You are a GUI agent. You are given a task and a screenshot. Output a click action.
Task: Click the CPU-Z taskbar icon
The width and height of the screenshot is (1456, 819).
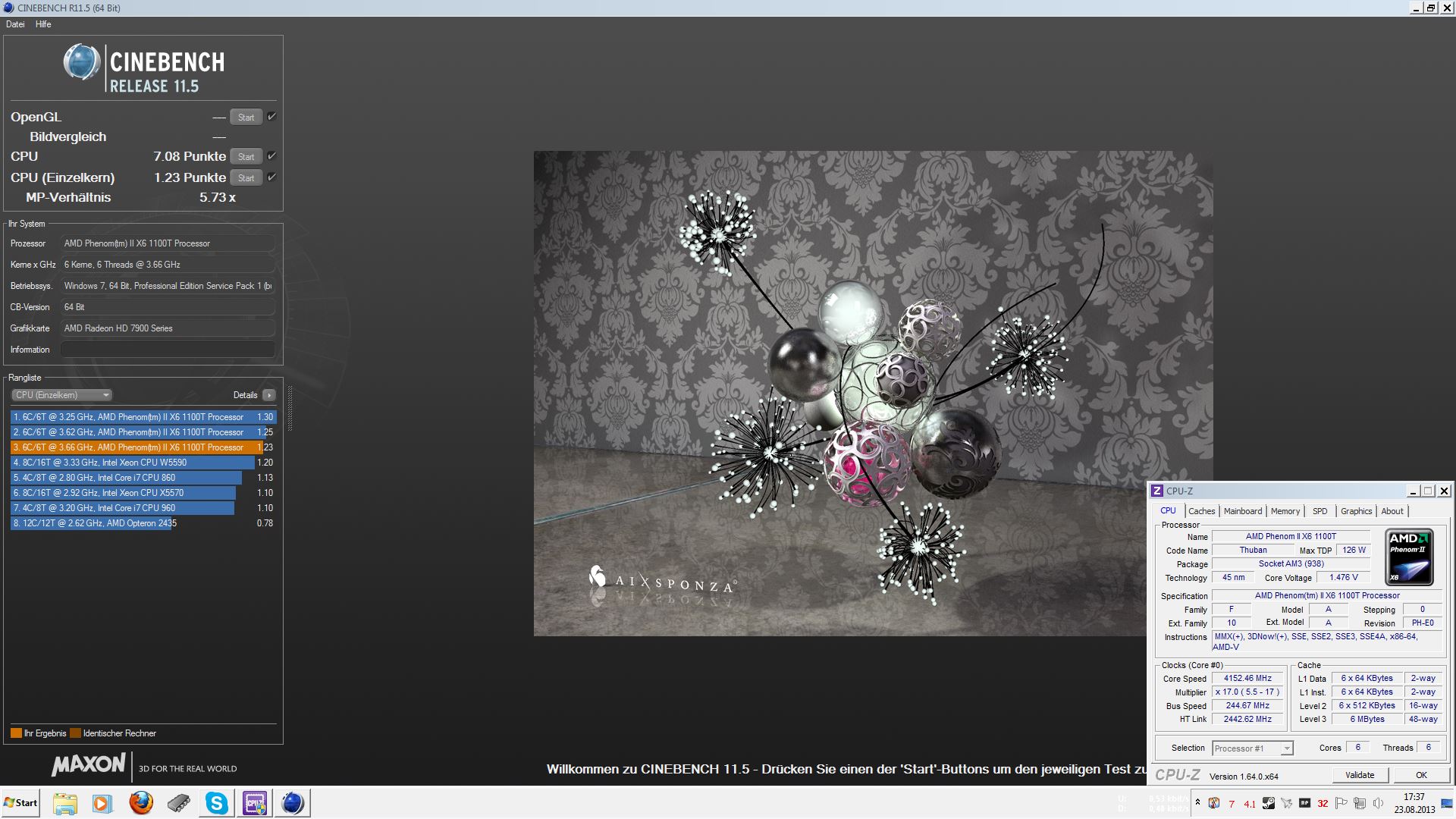pyautogui.click(x=254, y=802)
